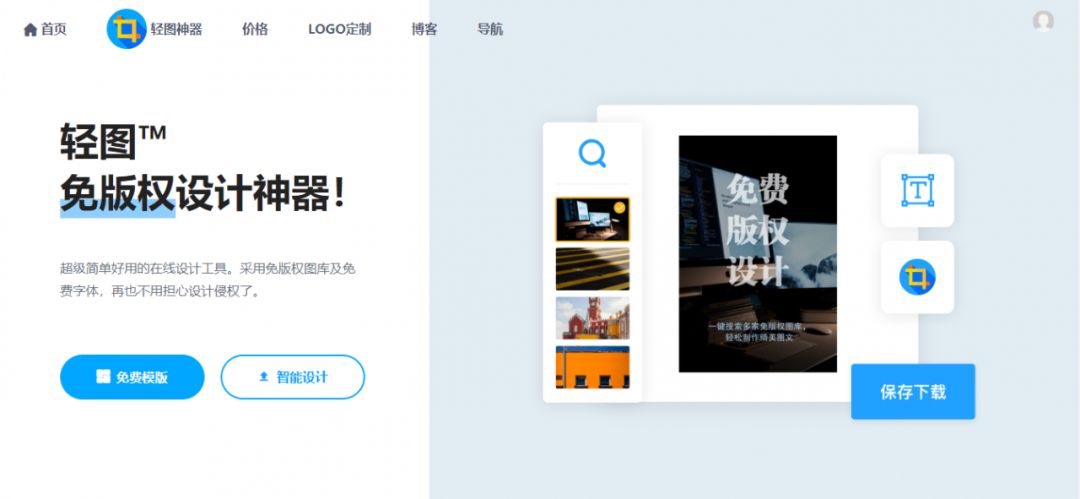Go to the 价格 menu item
The image size is (1080, 499).
click(x=255, y=30)
